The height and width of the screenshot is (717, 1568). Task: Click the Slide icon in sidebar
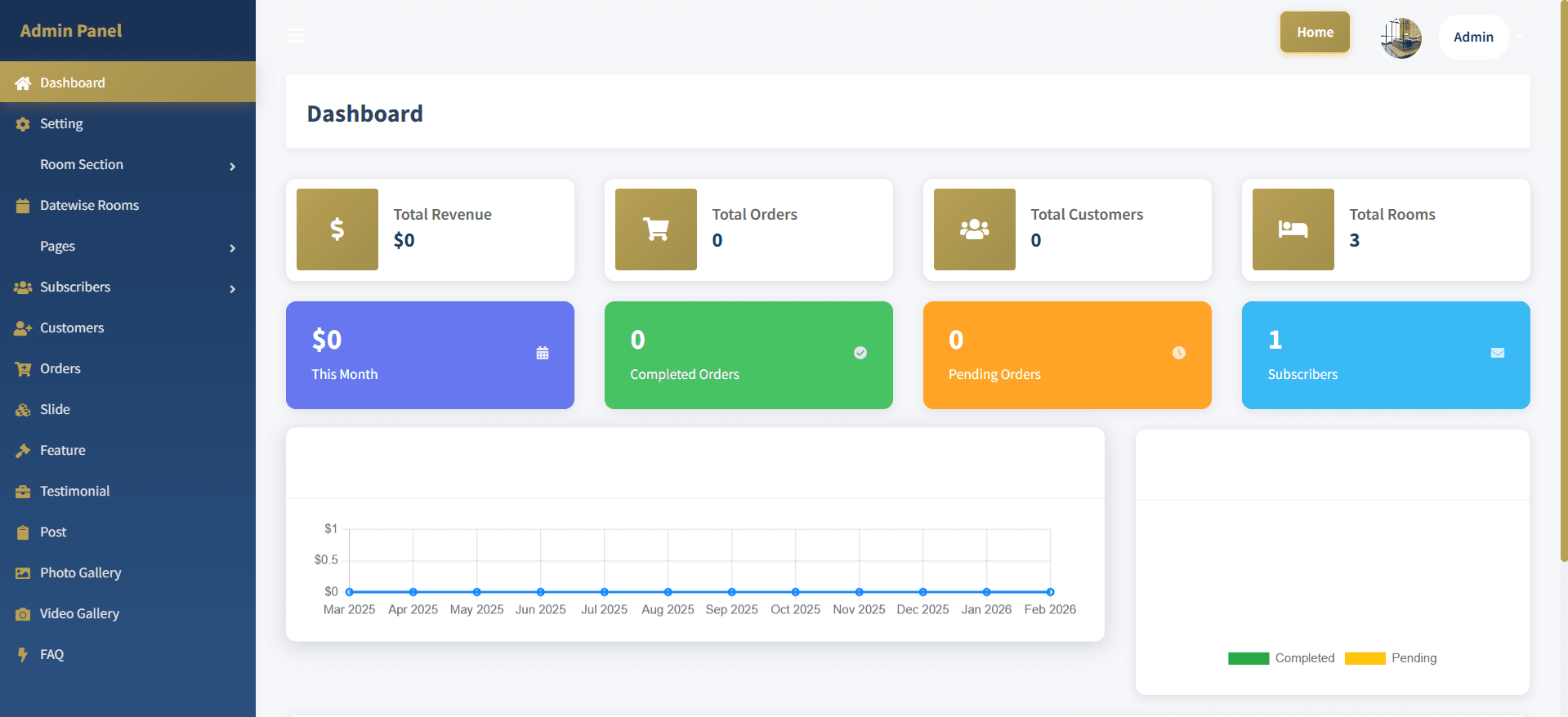pos(23,410)
